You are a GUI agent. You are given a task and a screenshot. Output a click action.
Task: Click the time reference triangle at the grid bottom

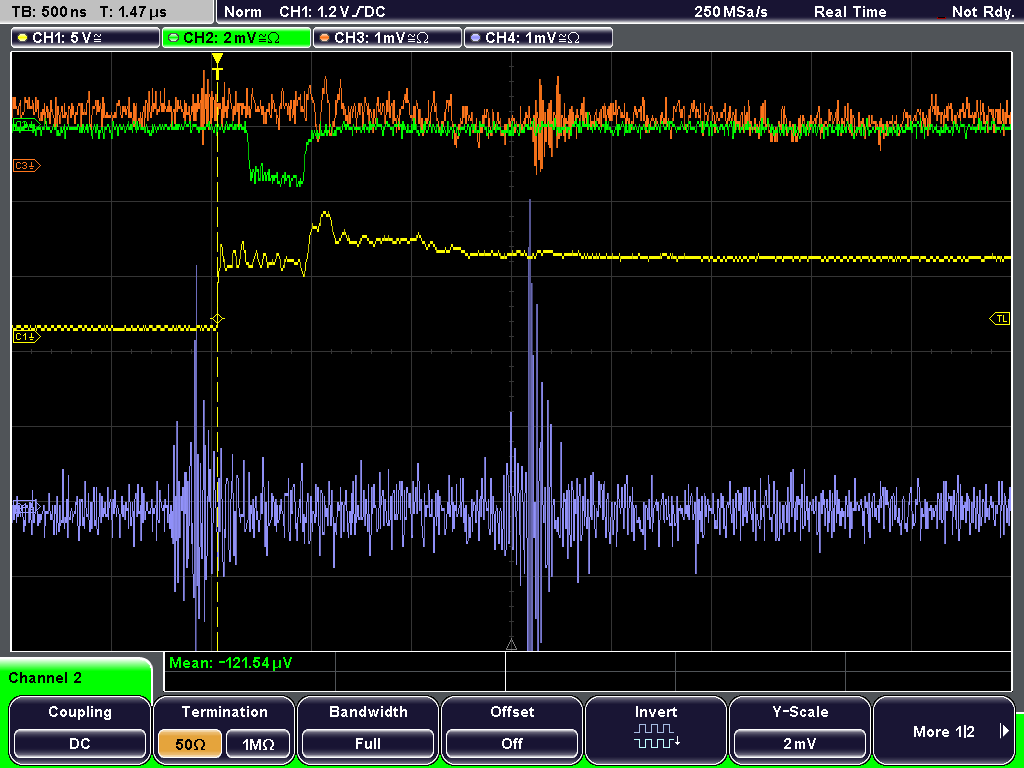coord(511,645)
